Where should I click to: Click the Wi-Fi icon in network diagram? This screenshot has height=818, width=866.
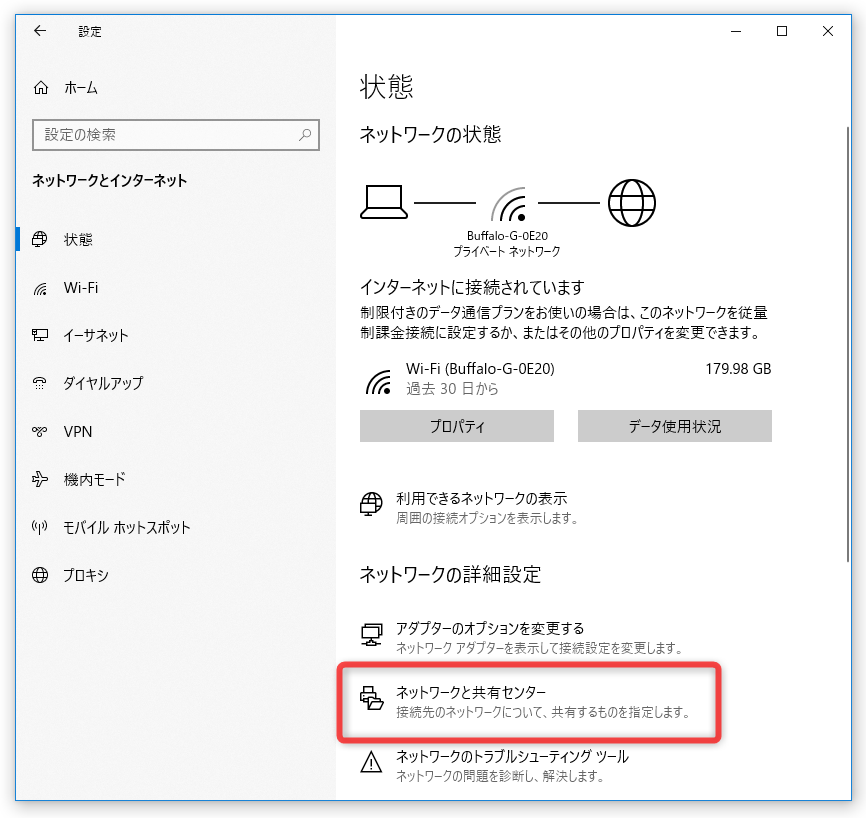pyautogui.click(x=509, y=204)
